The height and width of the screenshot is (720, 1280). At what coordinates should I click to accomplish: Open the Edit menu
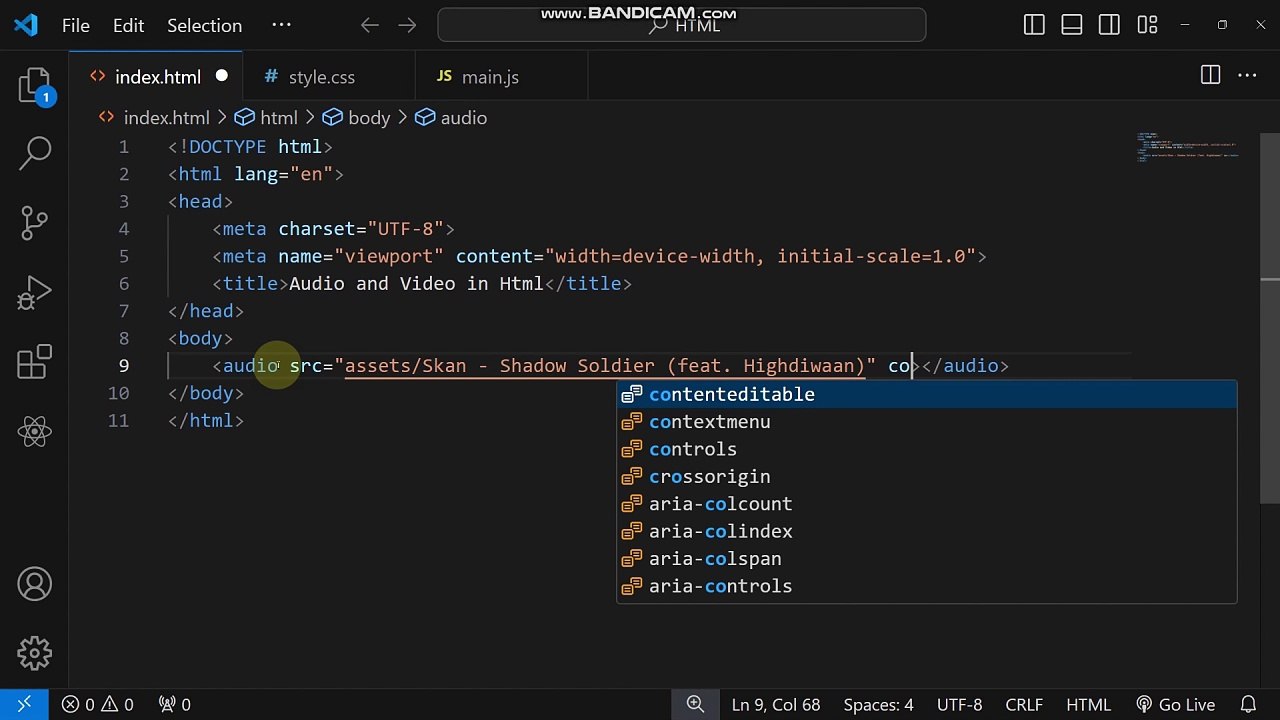pyautogui.click(x=128, y=25)
